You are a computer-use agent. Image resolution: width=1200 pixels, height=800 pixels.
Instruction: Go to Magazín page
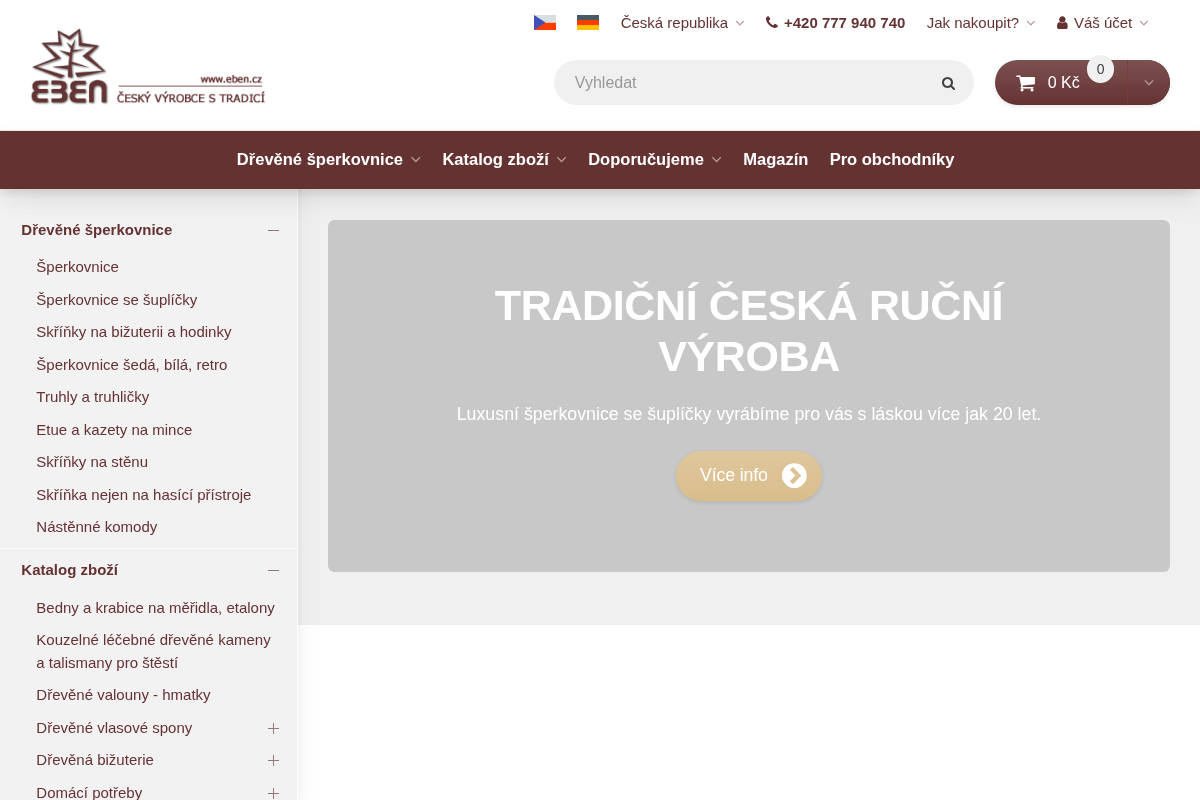tap(775, 159)
